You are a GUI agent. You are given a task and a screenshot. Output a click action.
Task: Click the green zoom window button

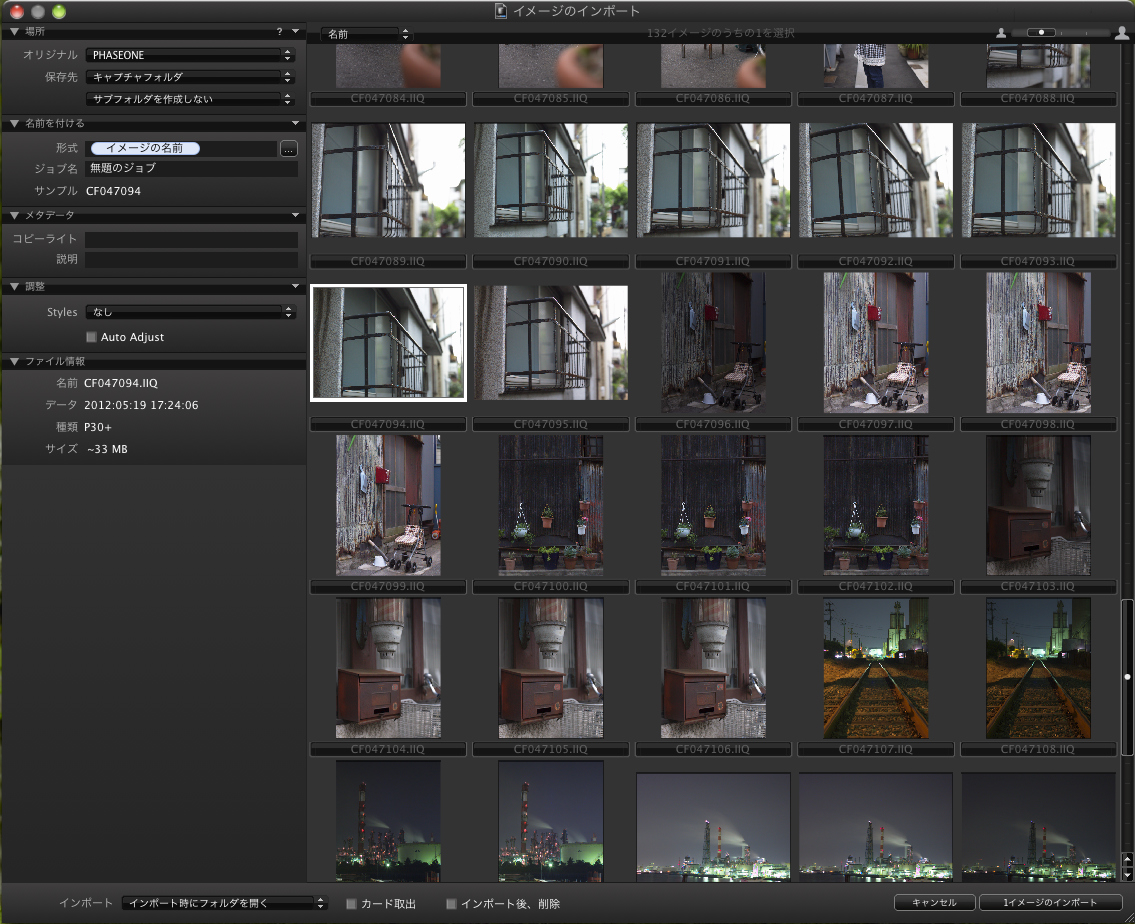click(x=59, y=12)
